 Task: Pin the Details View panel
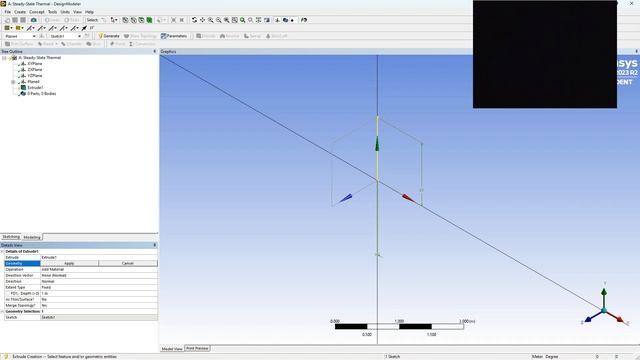(154, 245)
